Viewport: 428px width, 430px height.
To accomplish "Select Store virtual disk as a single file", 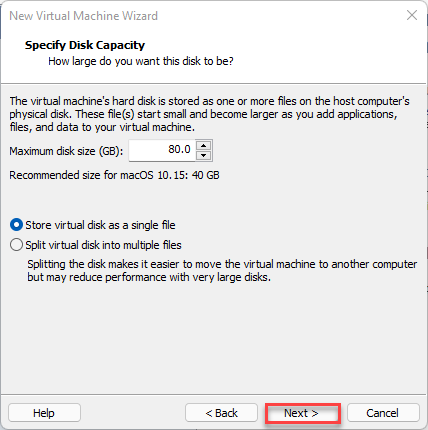I will point(16,225).
